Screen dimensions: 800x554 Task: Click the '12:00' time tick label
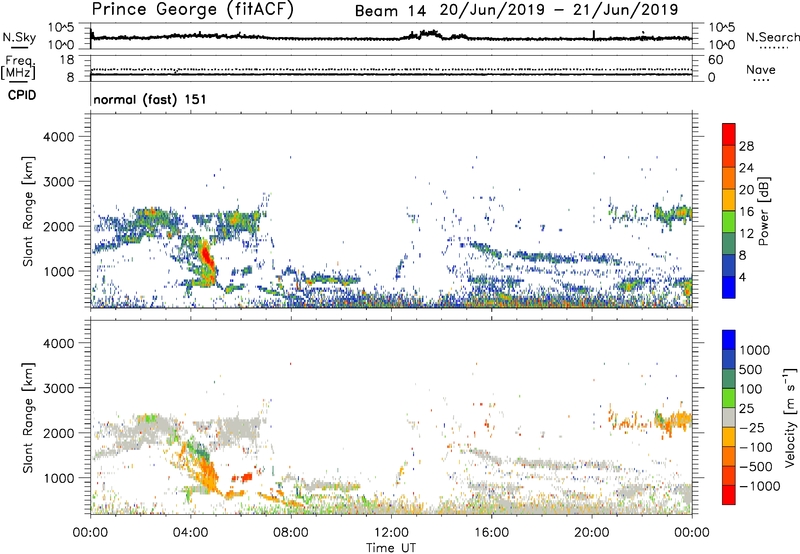coord(391,533)
